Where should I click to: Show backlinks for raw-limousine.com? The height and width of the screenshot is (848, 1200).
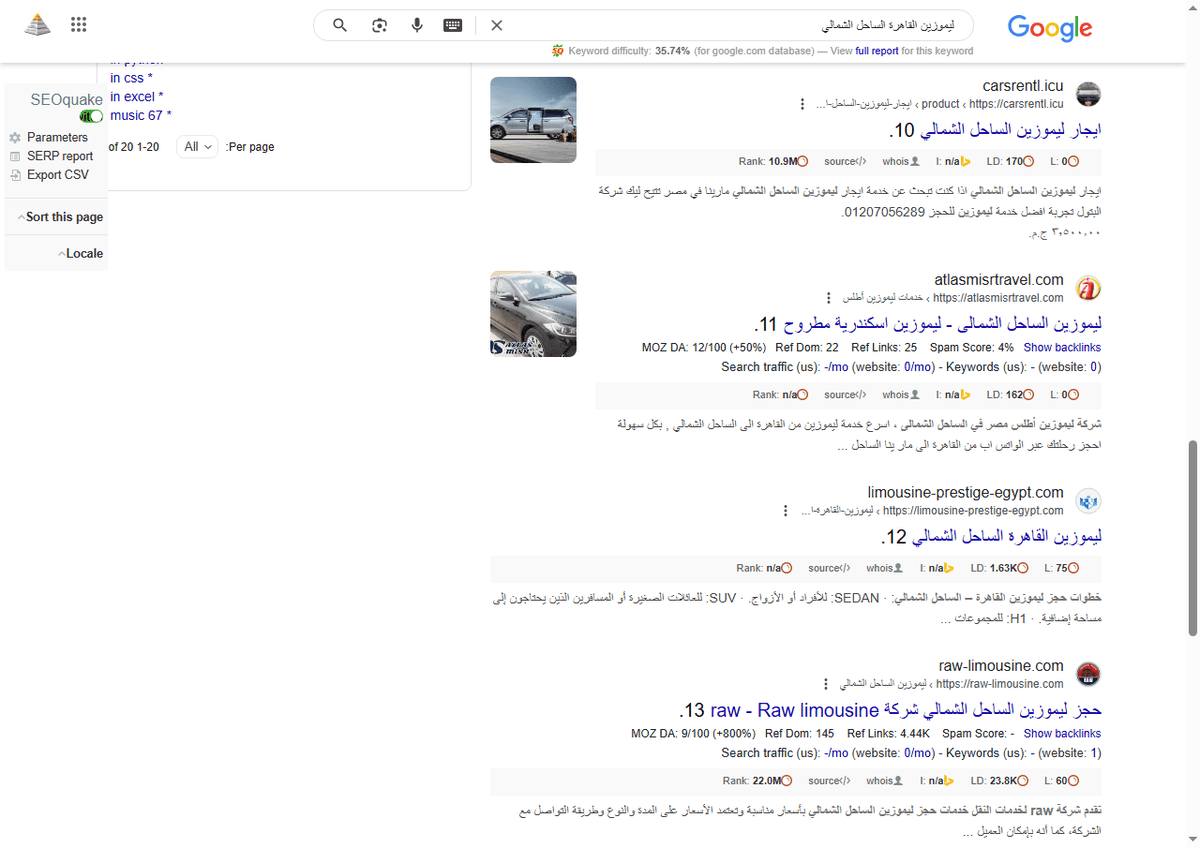pyautogui.click(x=1062, y=733)
